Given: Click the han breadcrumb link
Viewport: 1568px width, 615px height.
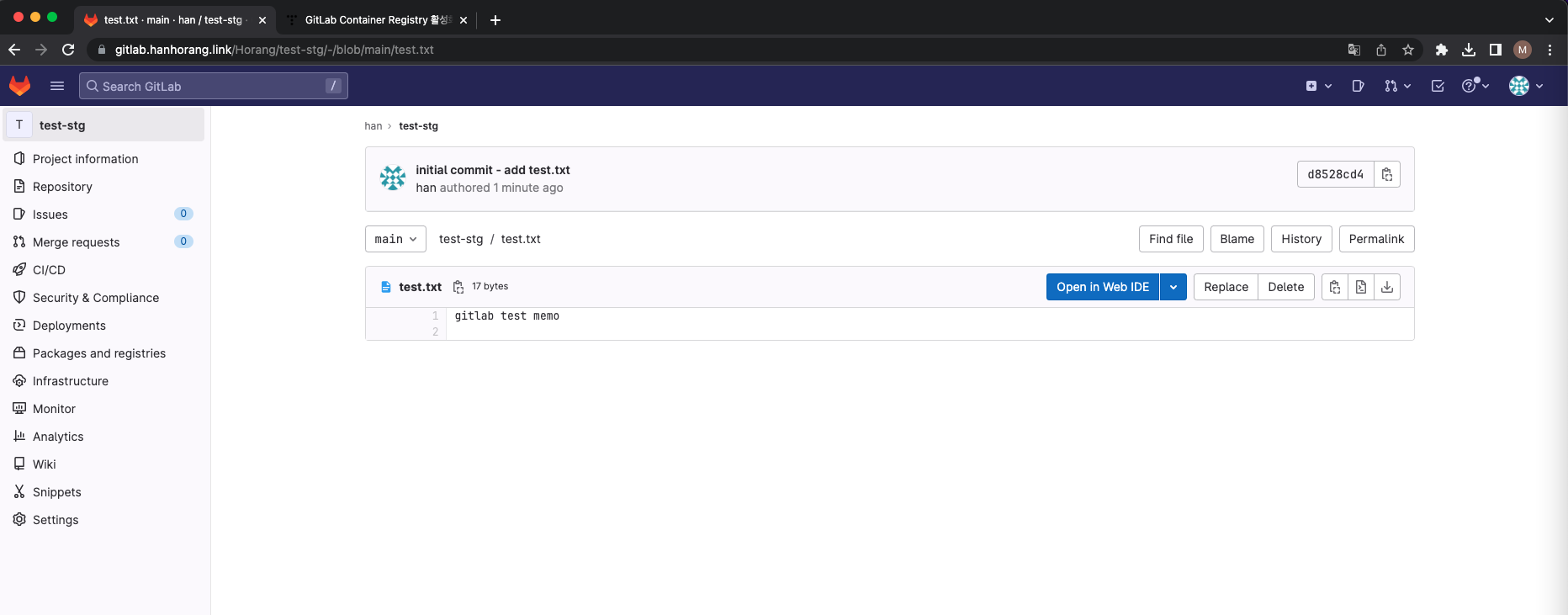Looking at the screenshot, I should click(x=373, y=126).
